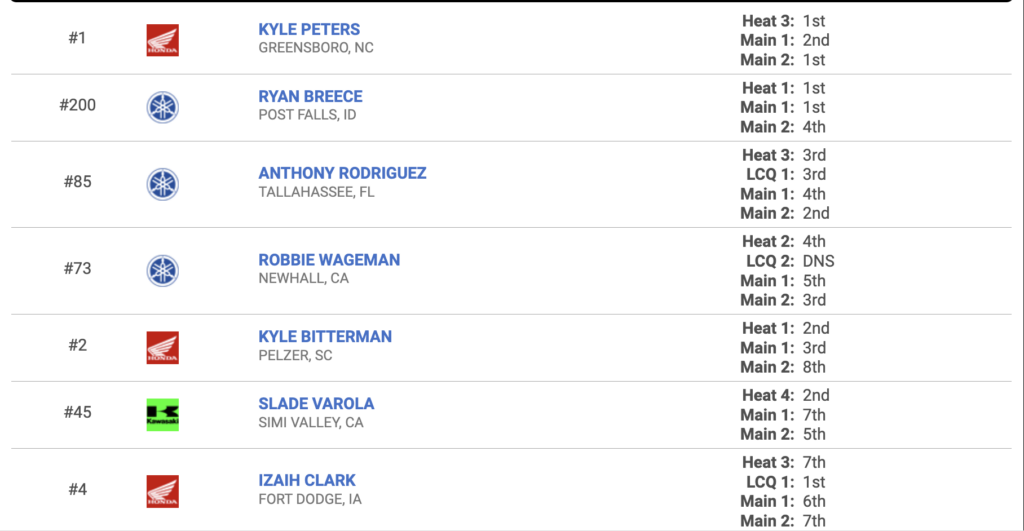This screenshot has width=1024, height=531.
Task: Click the Honda logo for Kyle Bitterman
Action: (163, 347)
